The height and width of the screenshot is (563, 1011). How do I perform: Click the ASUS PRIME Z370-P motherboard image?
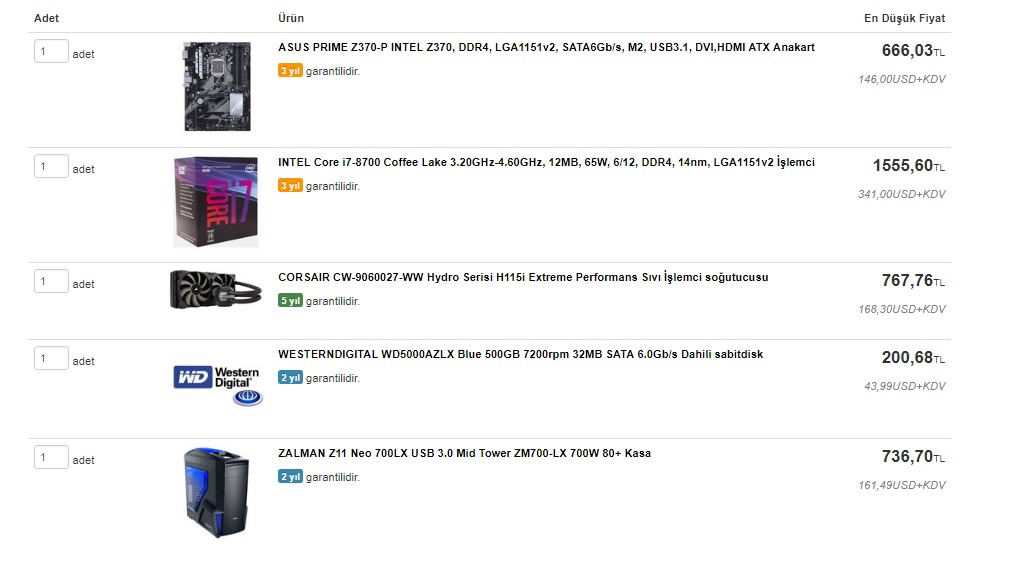(x=217, y=86)
